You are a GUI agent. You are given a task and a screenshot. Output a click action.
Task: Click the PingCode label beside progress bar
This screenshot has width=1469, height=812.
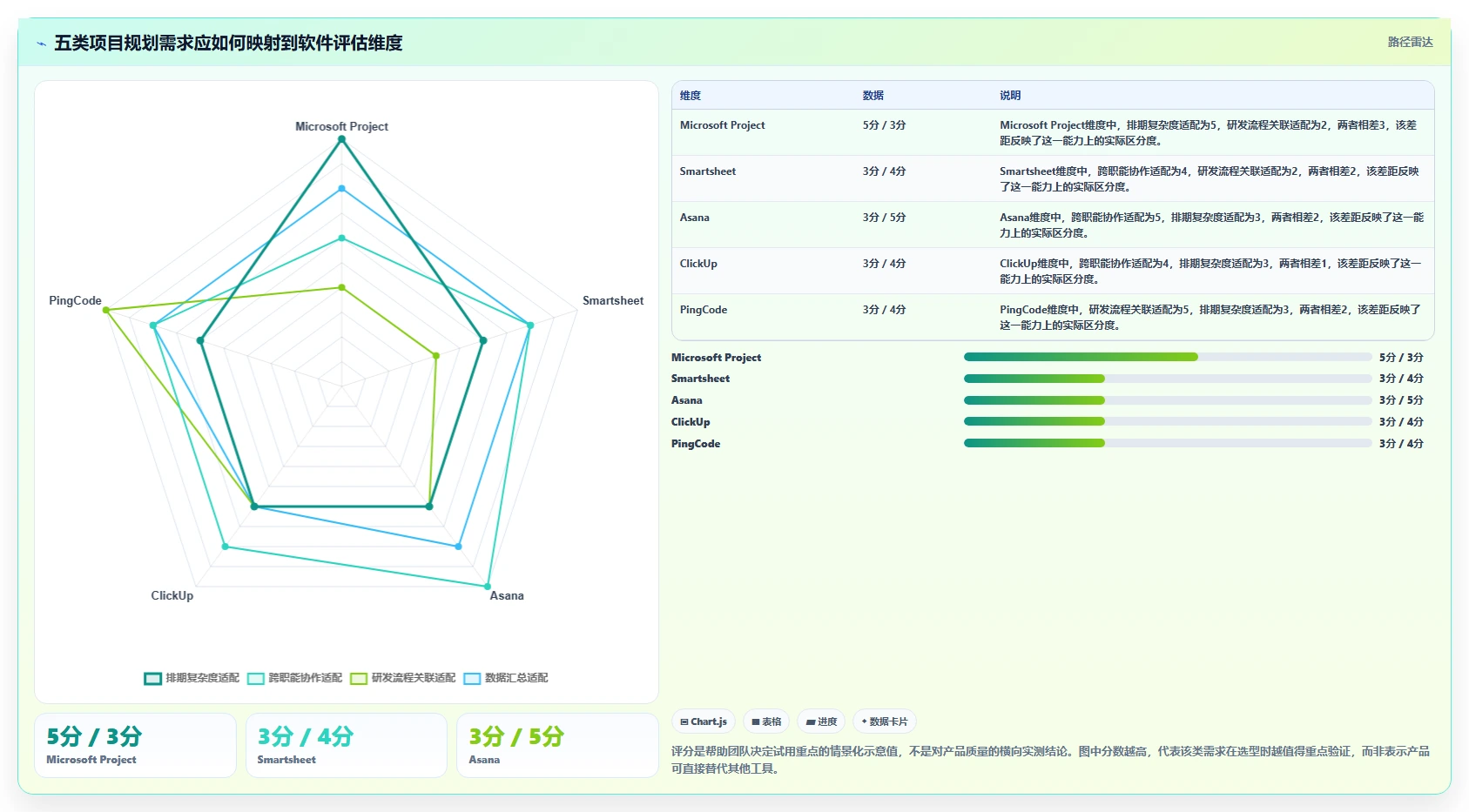[696, 444]
